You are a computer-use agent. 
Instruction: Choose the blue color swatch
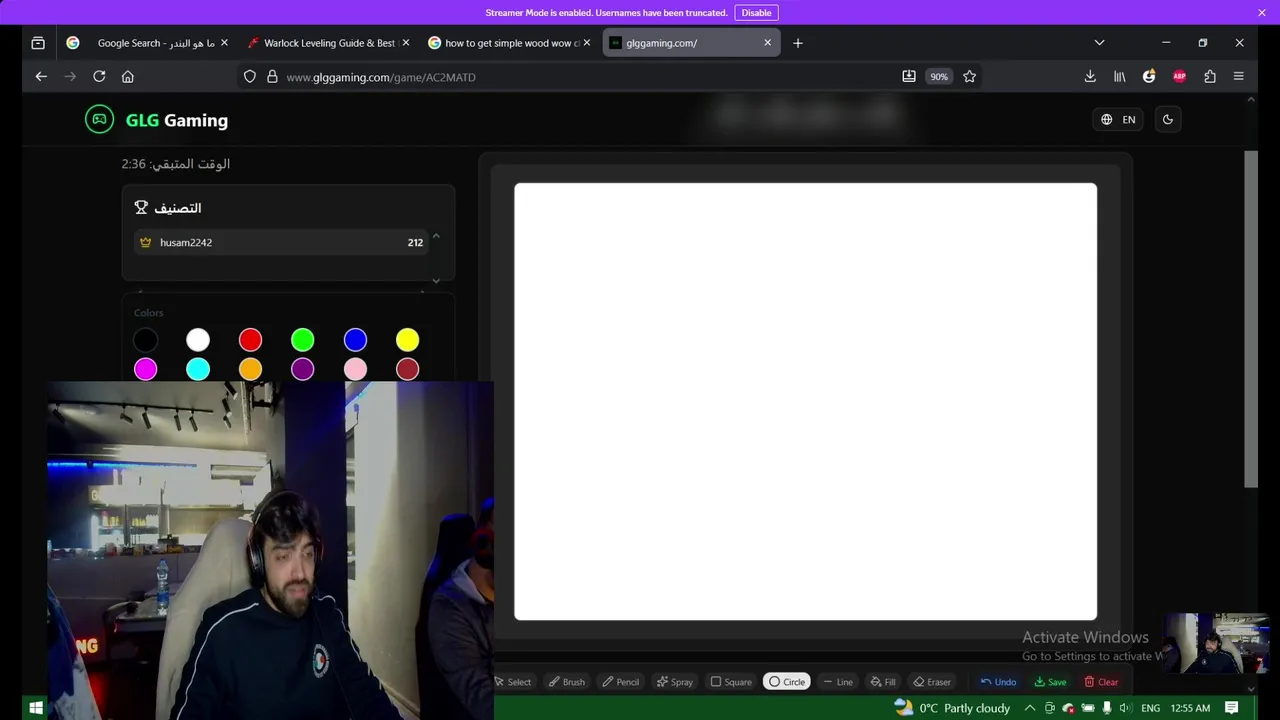click(x=355, y=340)
